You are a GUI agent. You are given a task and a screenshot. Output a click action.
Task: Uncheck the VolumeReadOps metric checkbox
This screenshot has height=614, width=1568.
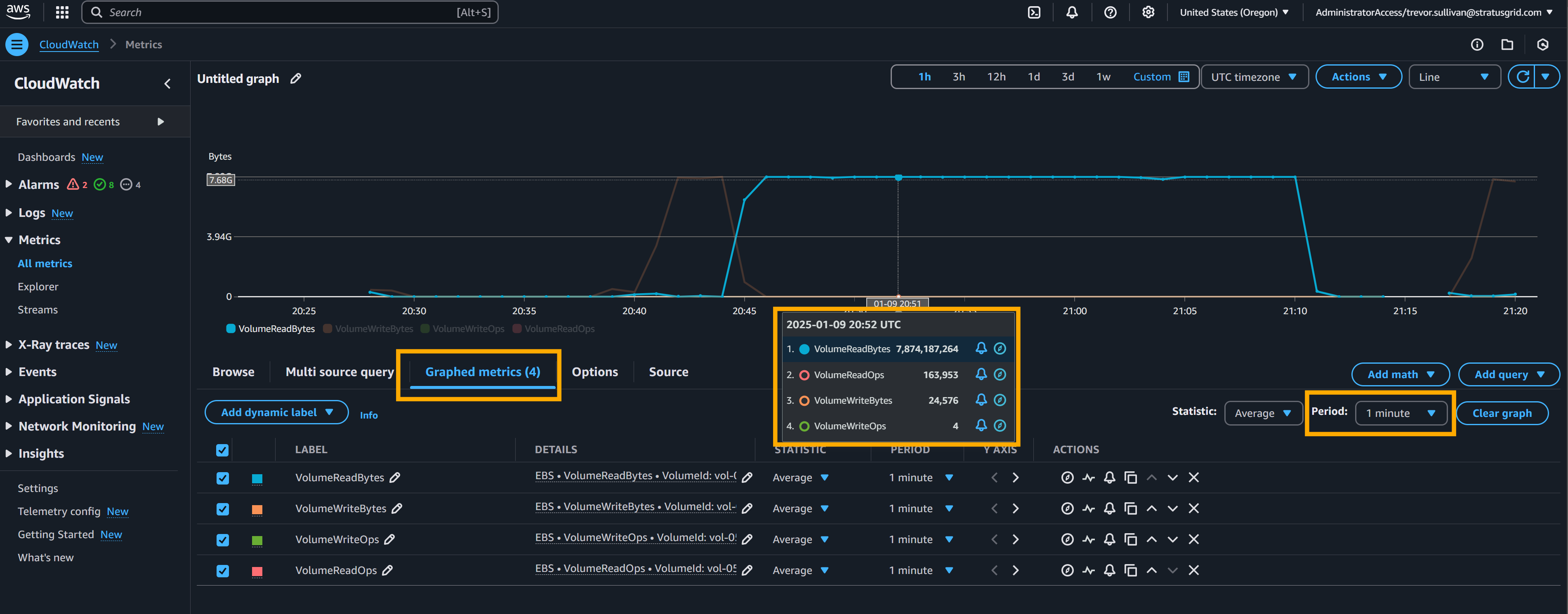(x=223, y=572)
